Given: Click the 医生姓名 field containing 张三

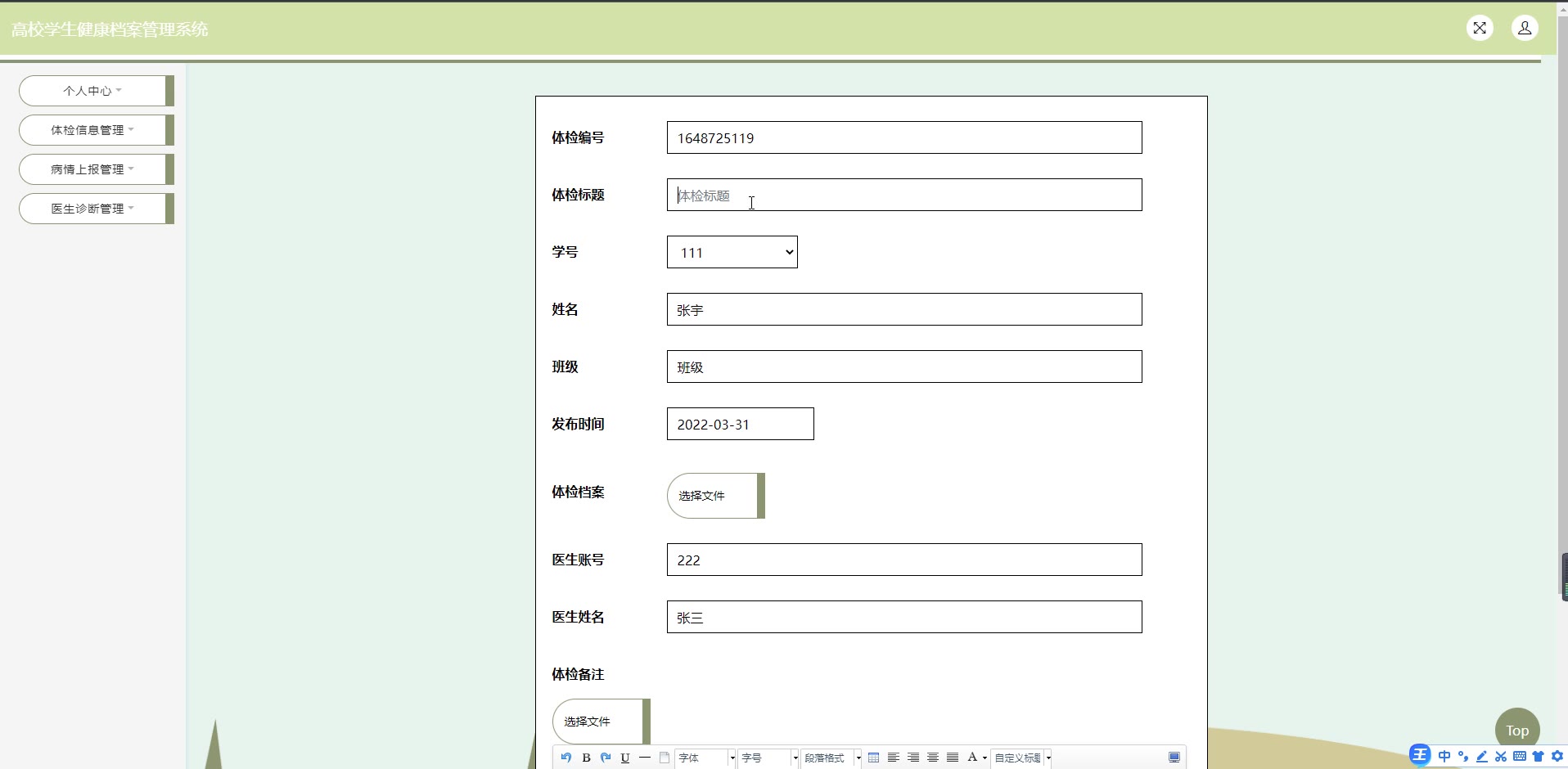Looking at the screenshot, I should click(904, 617).
